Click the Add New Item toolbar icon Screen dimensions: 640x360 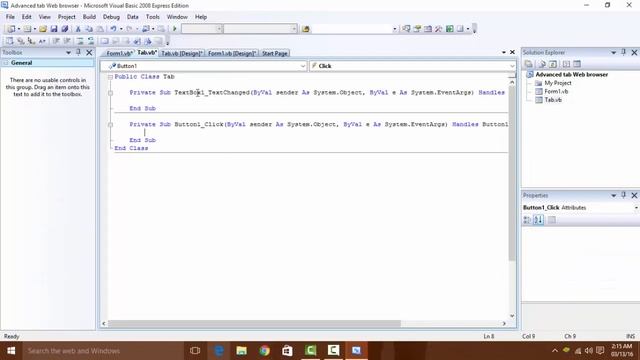pyautogui.click(x=27, y=29)
